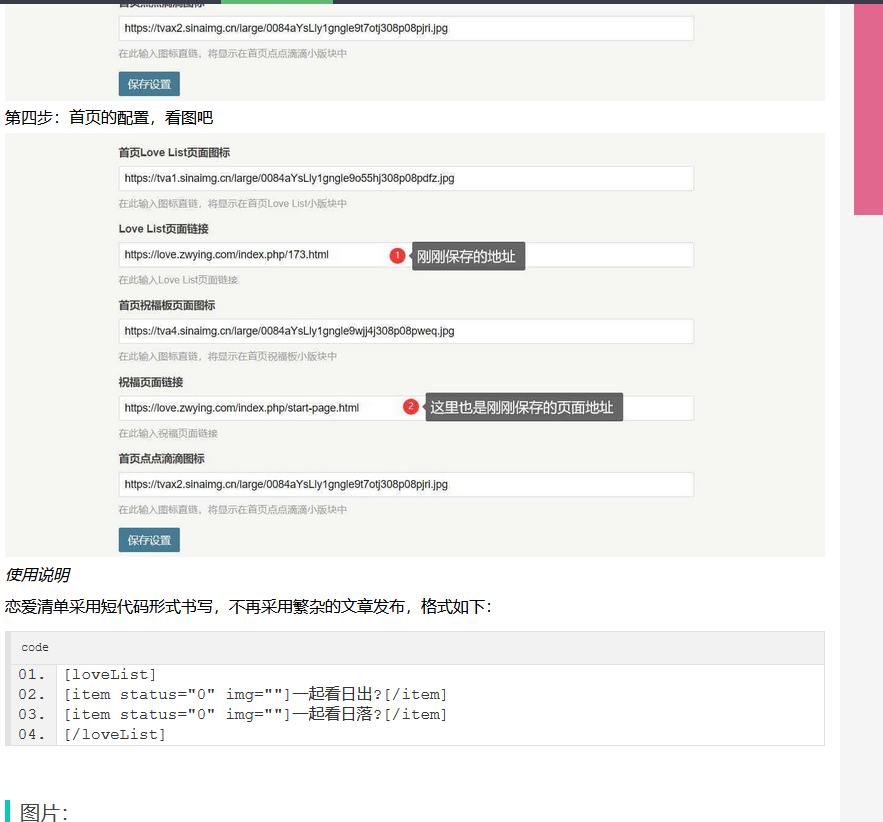Click the 图片 section heading

click(44, 812)
